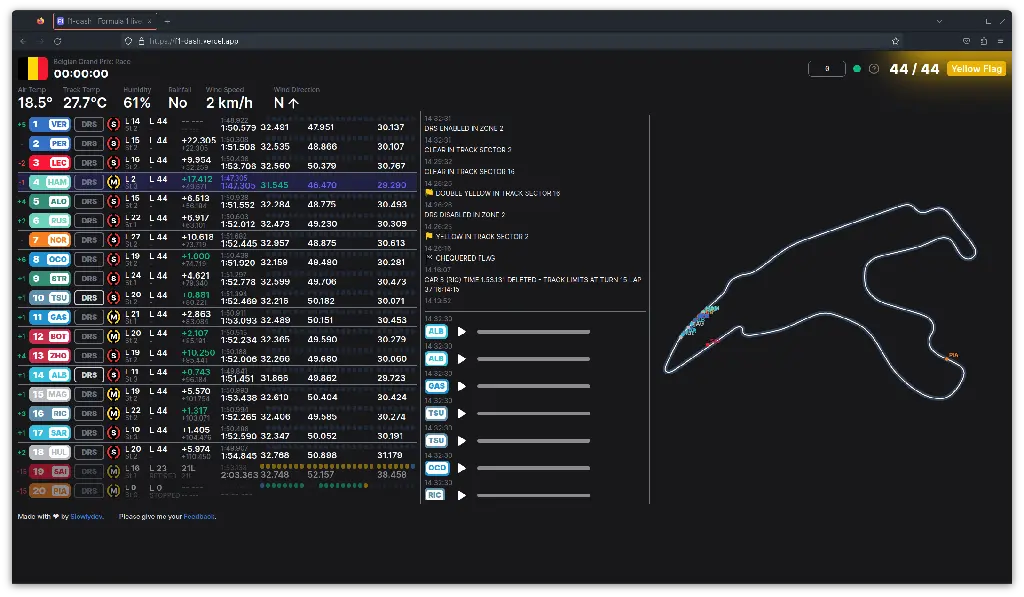Bookmark this page with star icon
Viewport: 1024px width, 597px height.
point(895,41)
